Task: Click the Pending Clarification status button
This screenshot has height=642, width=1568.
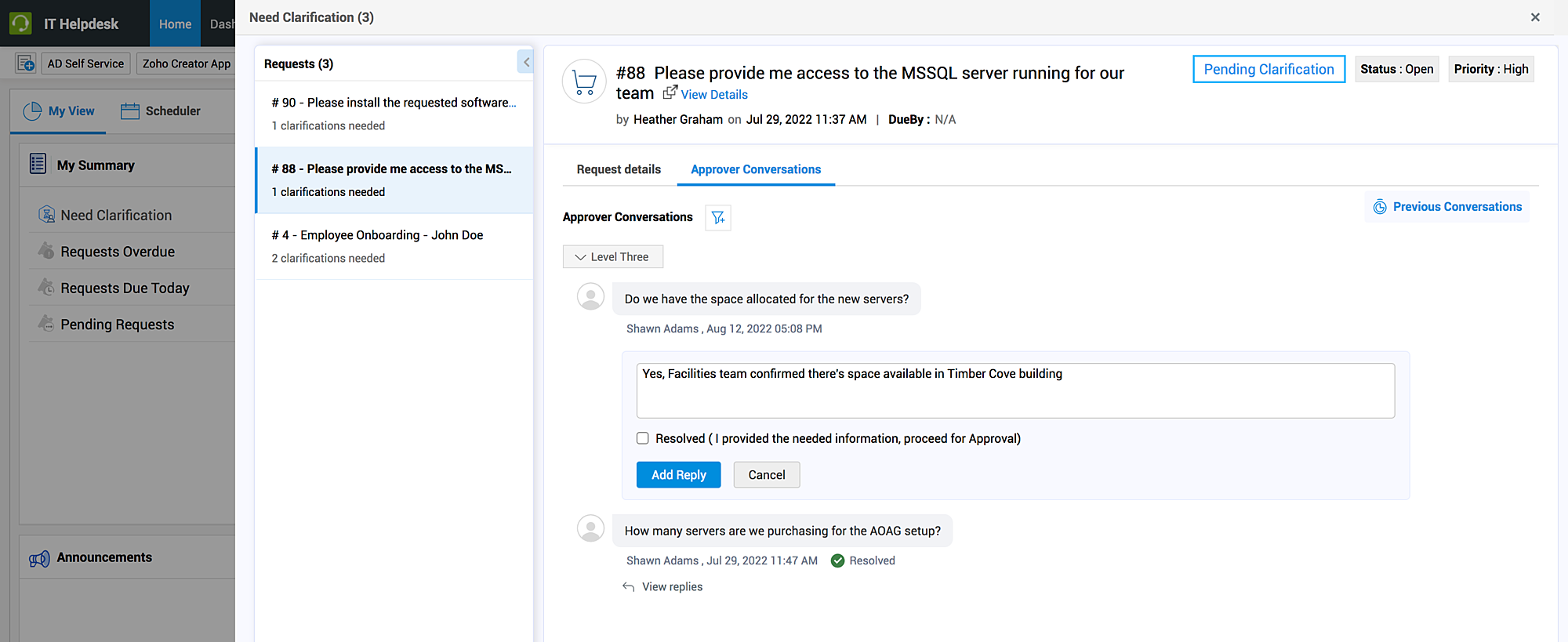Action: coord(1269,69)
